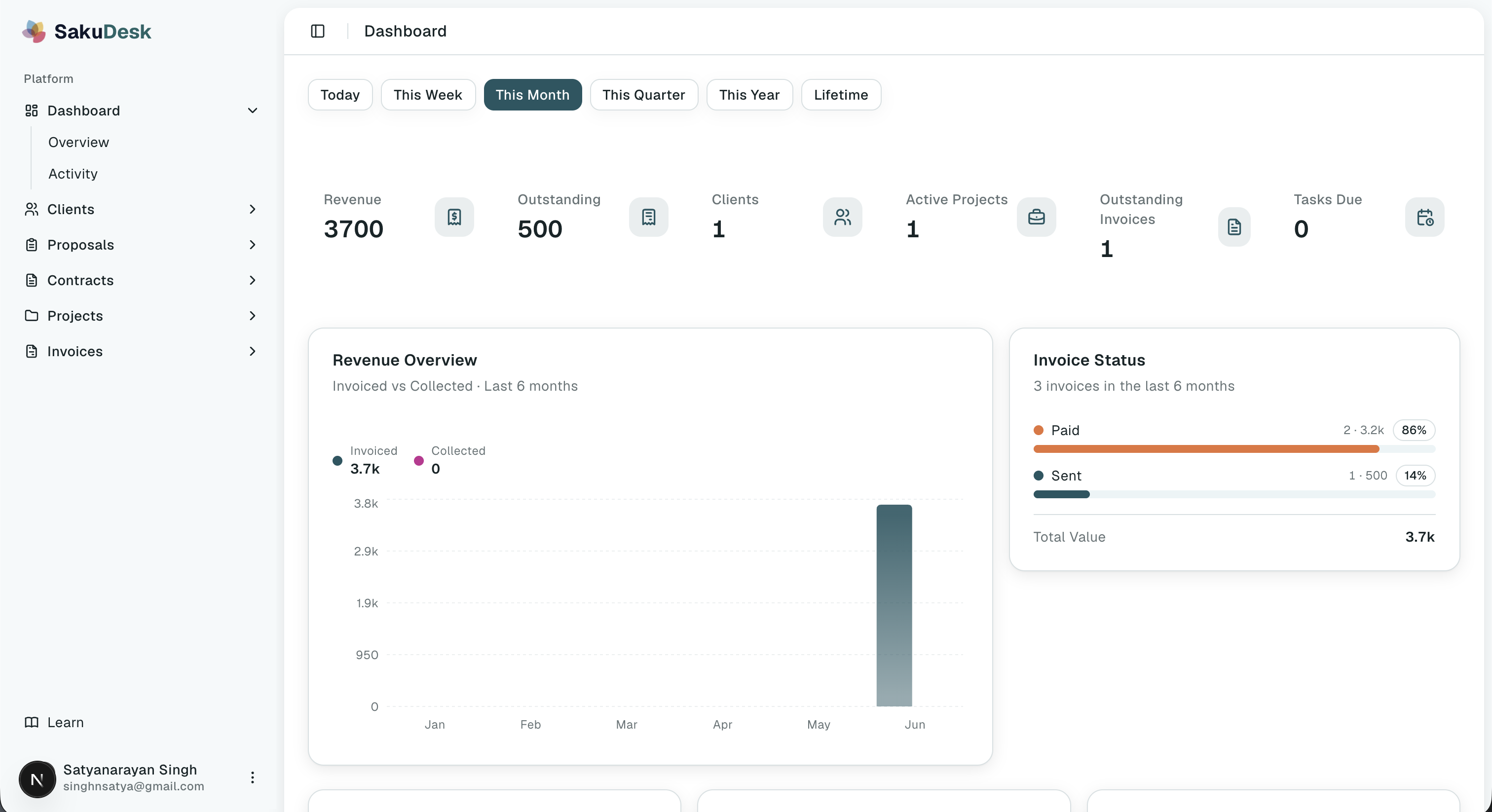This screenshot has height=812, width=1492.
Task: Click the Total Value 3.7k amount
Action: pyautogui.click(x=1419, y=537)
